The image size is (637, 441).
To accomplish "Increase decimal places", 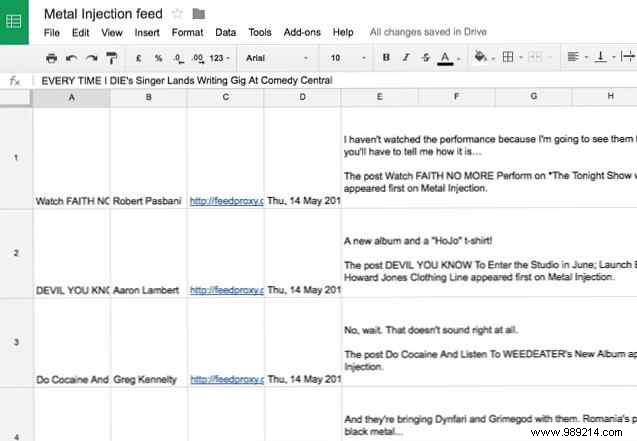I will tap(198, 58).
